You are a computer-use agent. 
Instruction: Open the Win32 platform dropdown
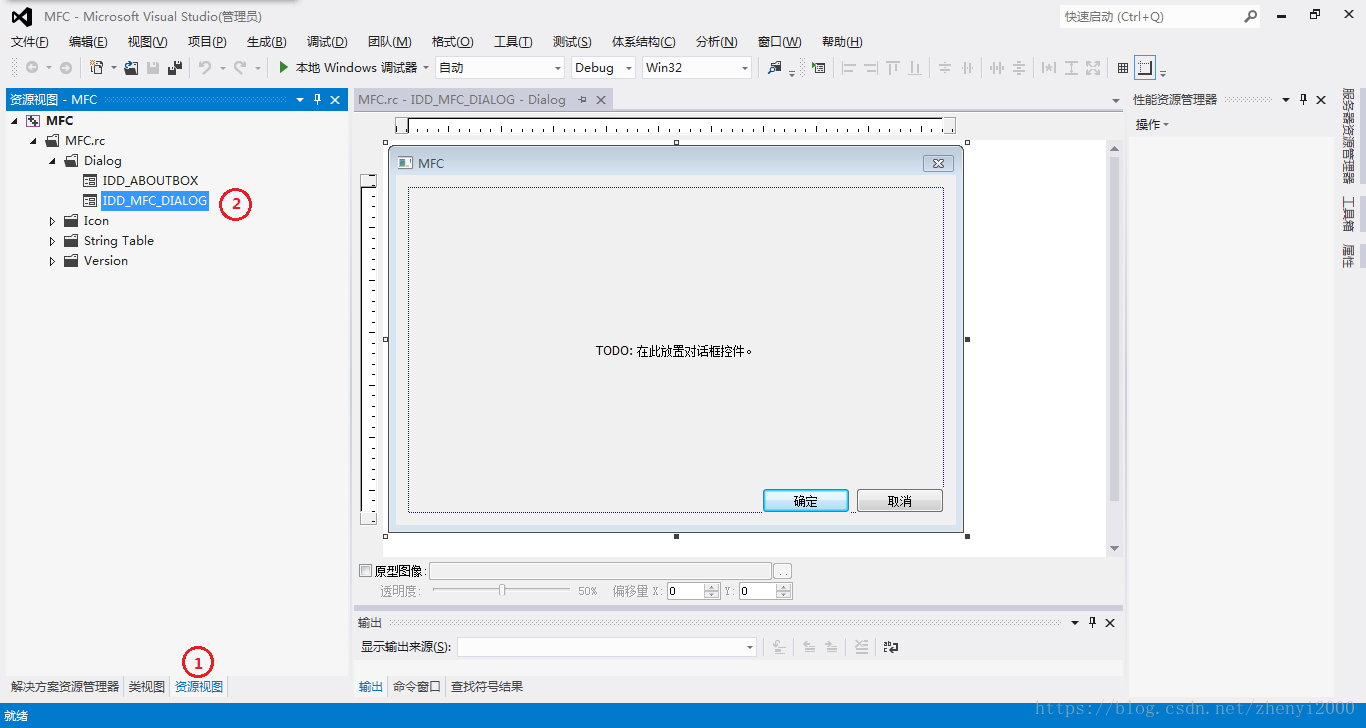pos(696,67)
